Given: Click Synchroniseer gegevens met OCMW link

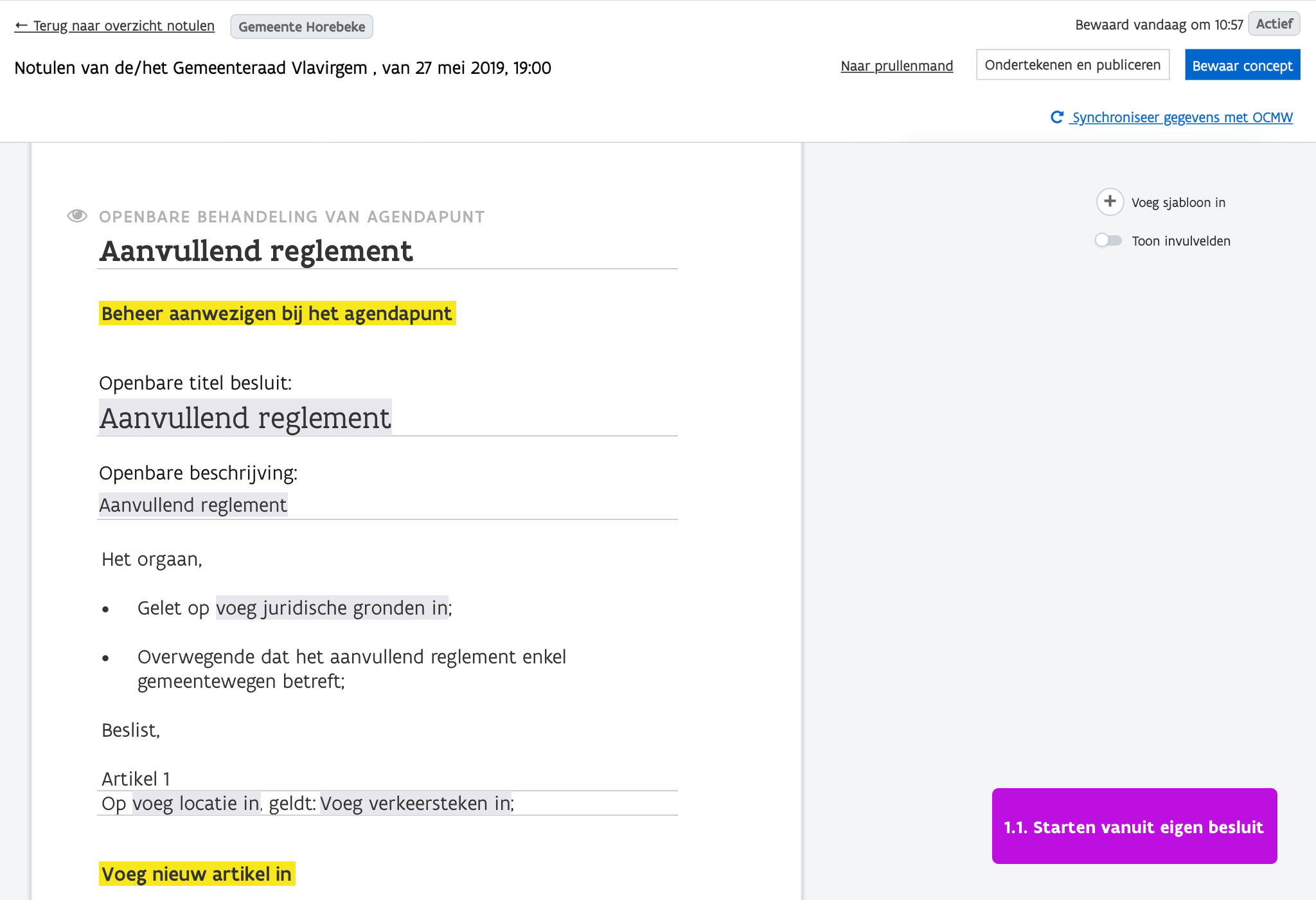Looking at the screenshot, I should point(1182,117).
